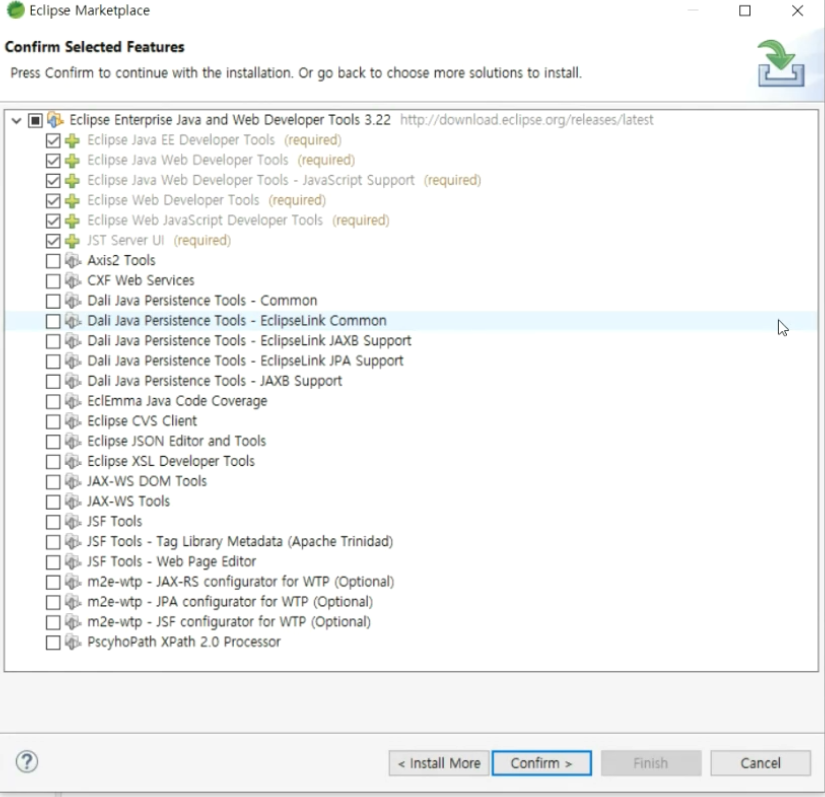Enable the Axis2 Tools checkbox
Viewport: 825px width, 797px height.
(53, 261)
